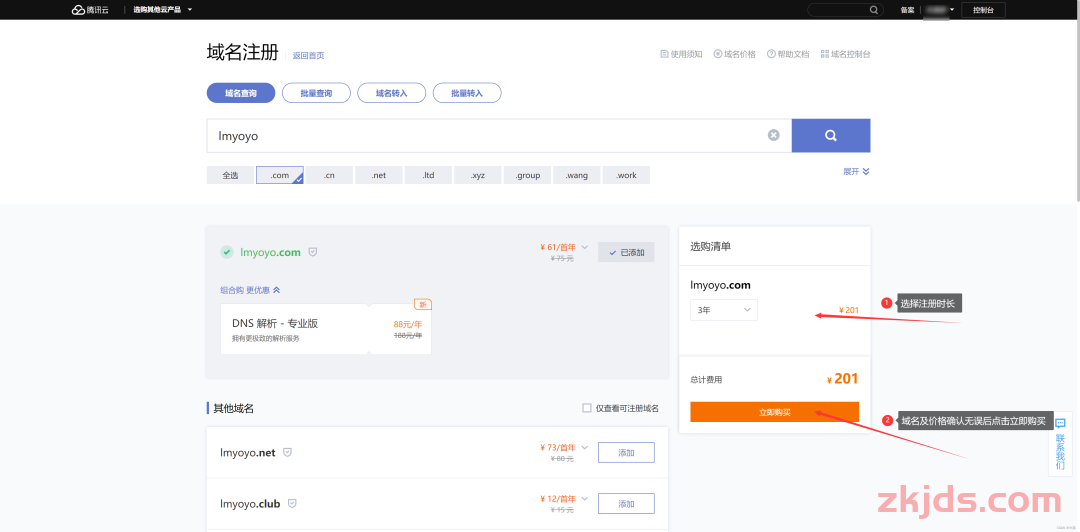Image resolution: width=1080 pixels, height=532 pixels.
Task: Click the 其他域名 section heading
Action: 233,408
